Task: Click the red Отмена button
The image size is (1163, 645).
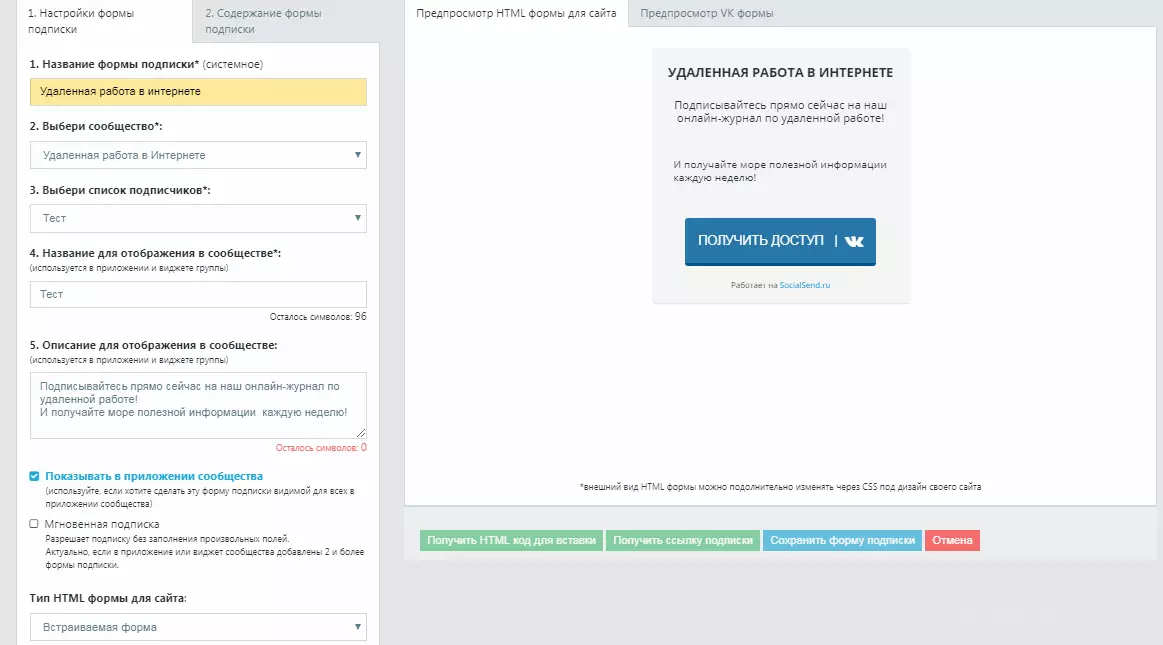Action: click(952, 540)
